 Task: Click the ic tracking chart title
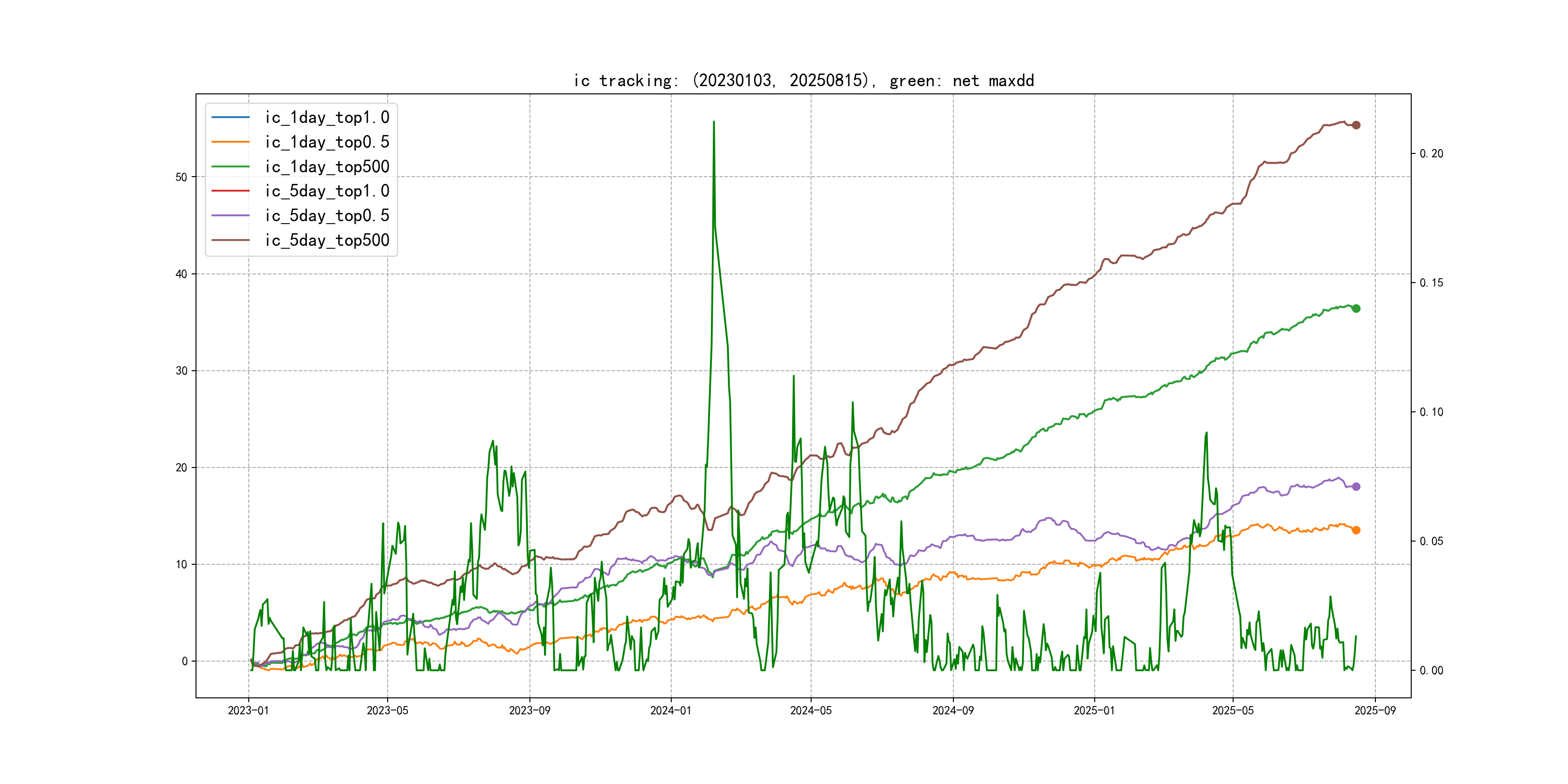click(803, 80)
